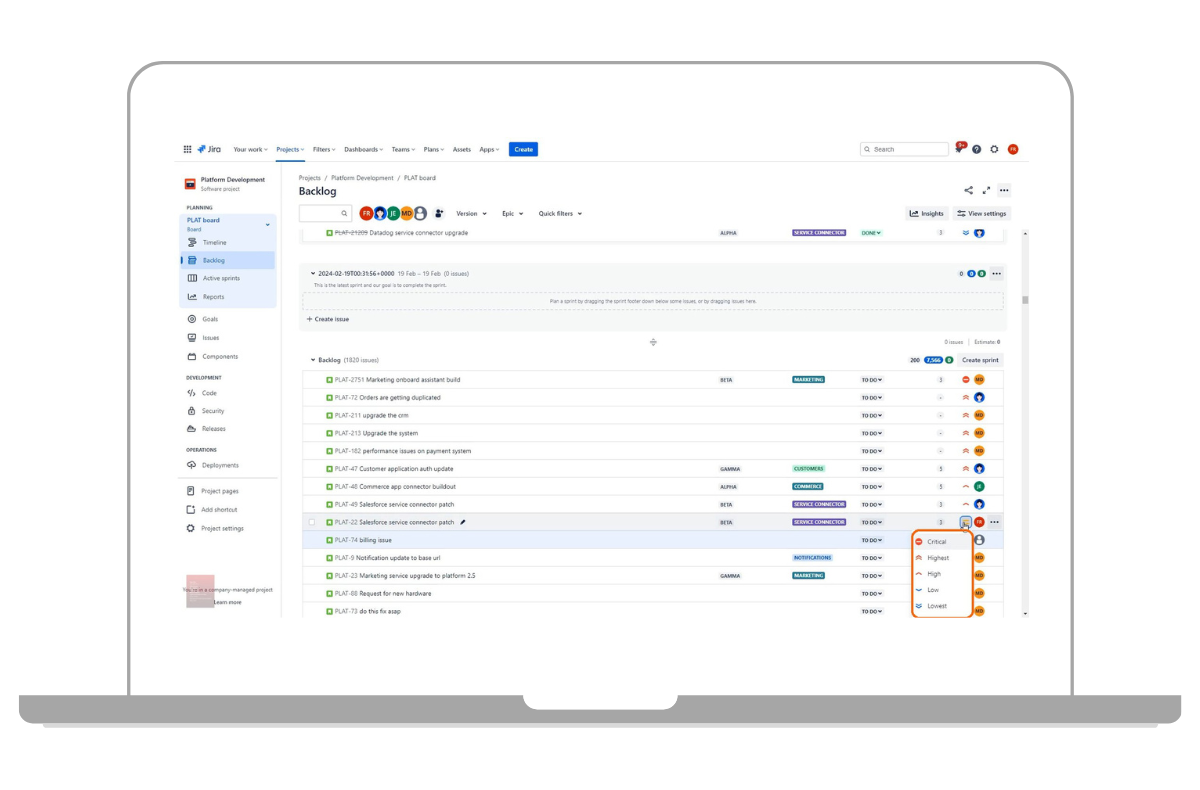Open the settings gear in header
This screenshot has height=790, width=1200.
(994, 149)
